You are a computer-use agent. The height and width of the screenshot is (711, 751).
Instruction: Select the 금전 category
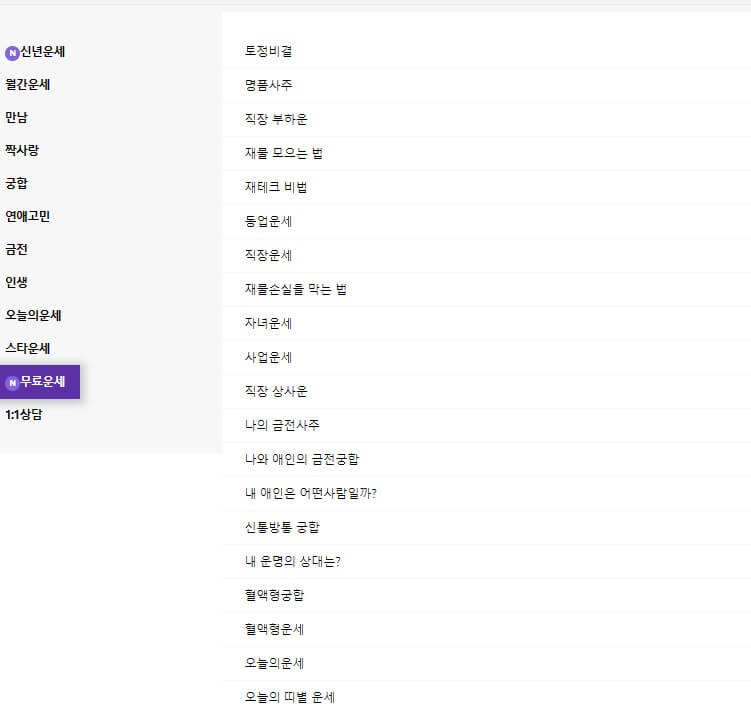click(x=16, y=250)
